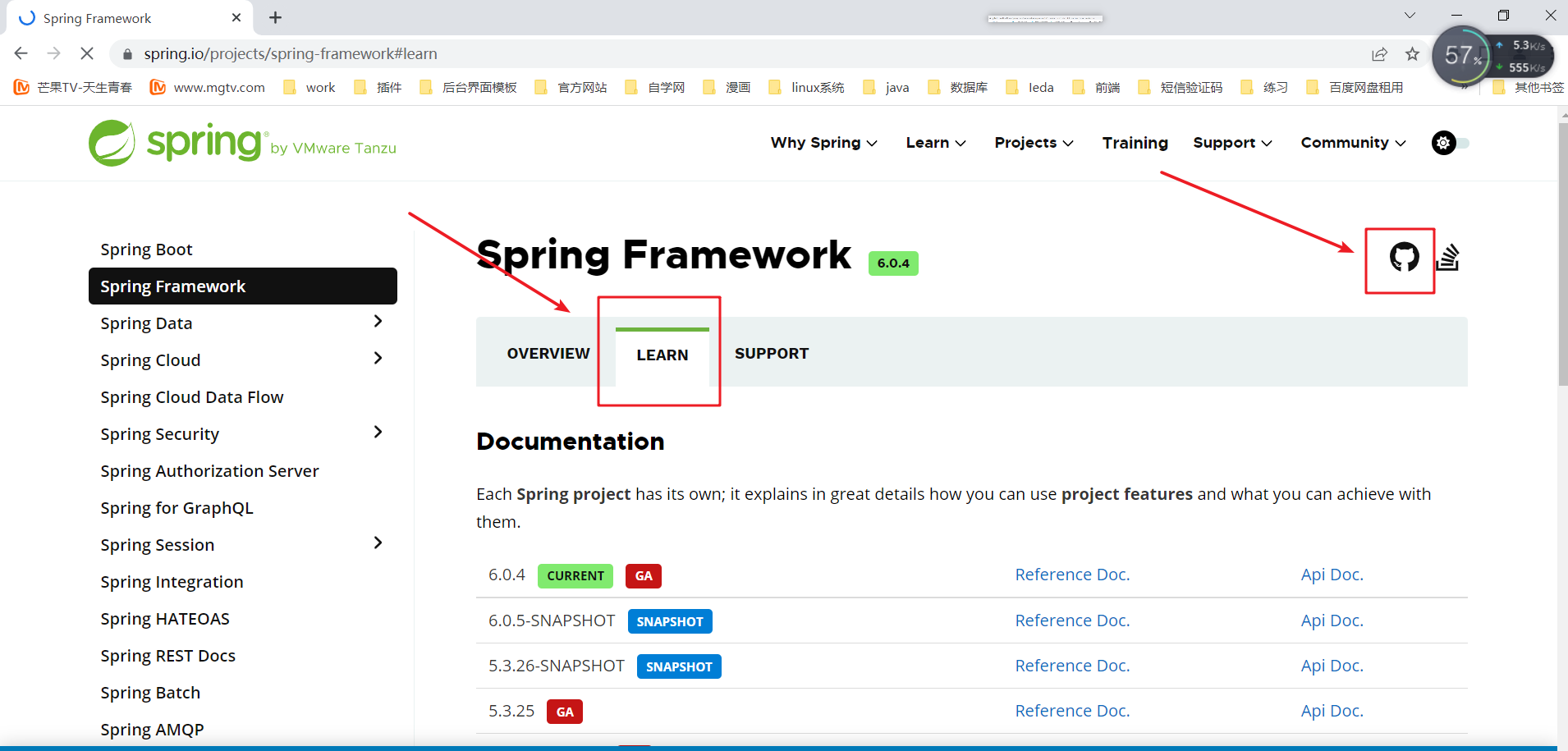The image size is (1568, 751).
Task: Open the Community navigation dropdown
Action: pos(1354,143)
